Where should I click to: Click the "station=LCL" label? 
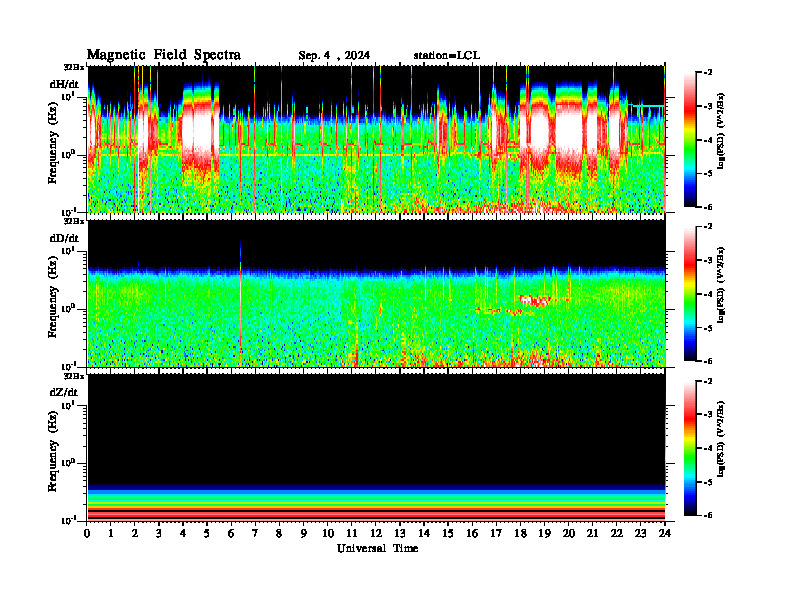[x=447, y=56]
